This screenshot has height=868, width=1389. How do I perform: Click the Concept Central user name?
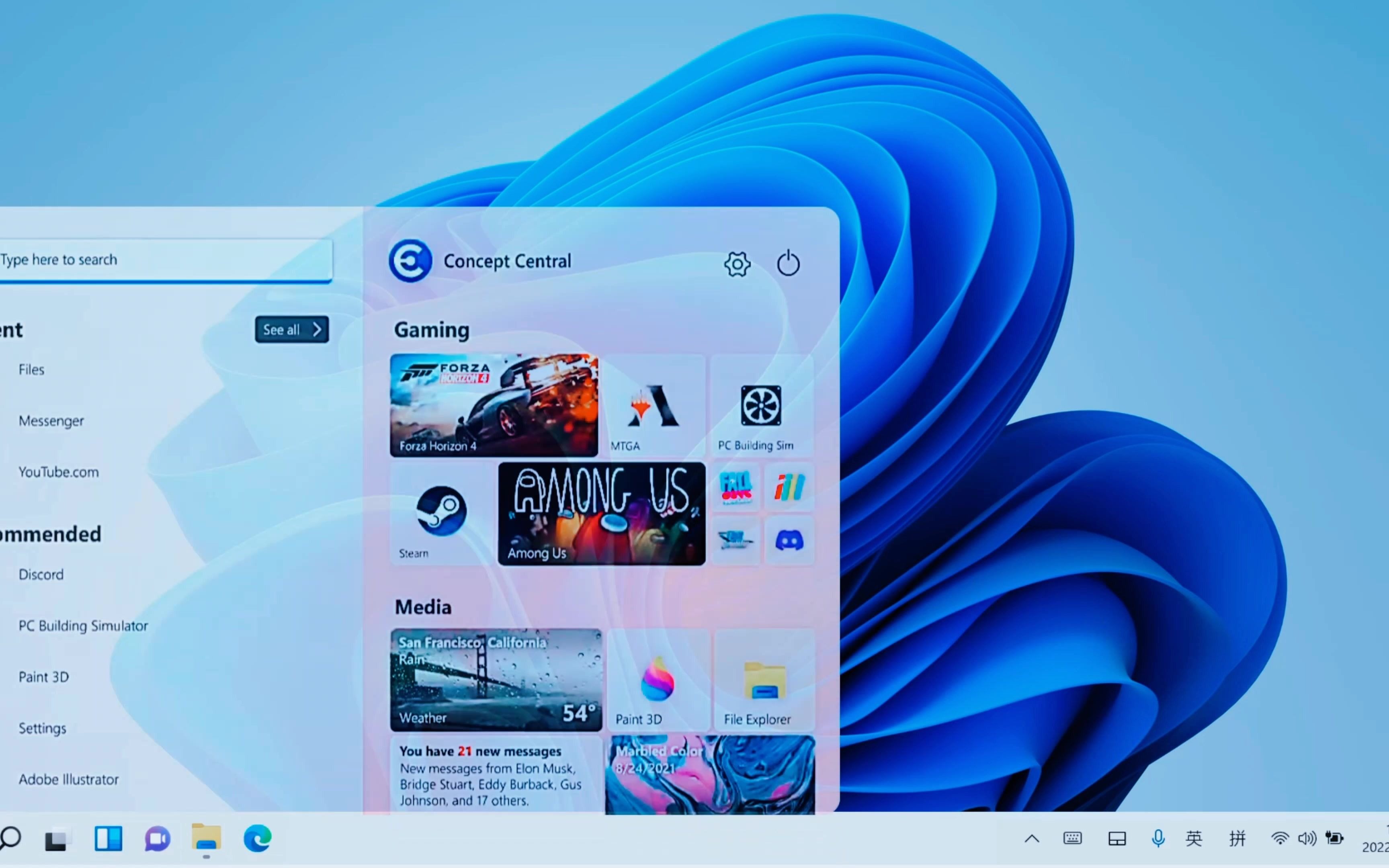click(507, 262)
